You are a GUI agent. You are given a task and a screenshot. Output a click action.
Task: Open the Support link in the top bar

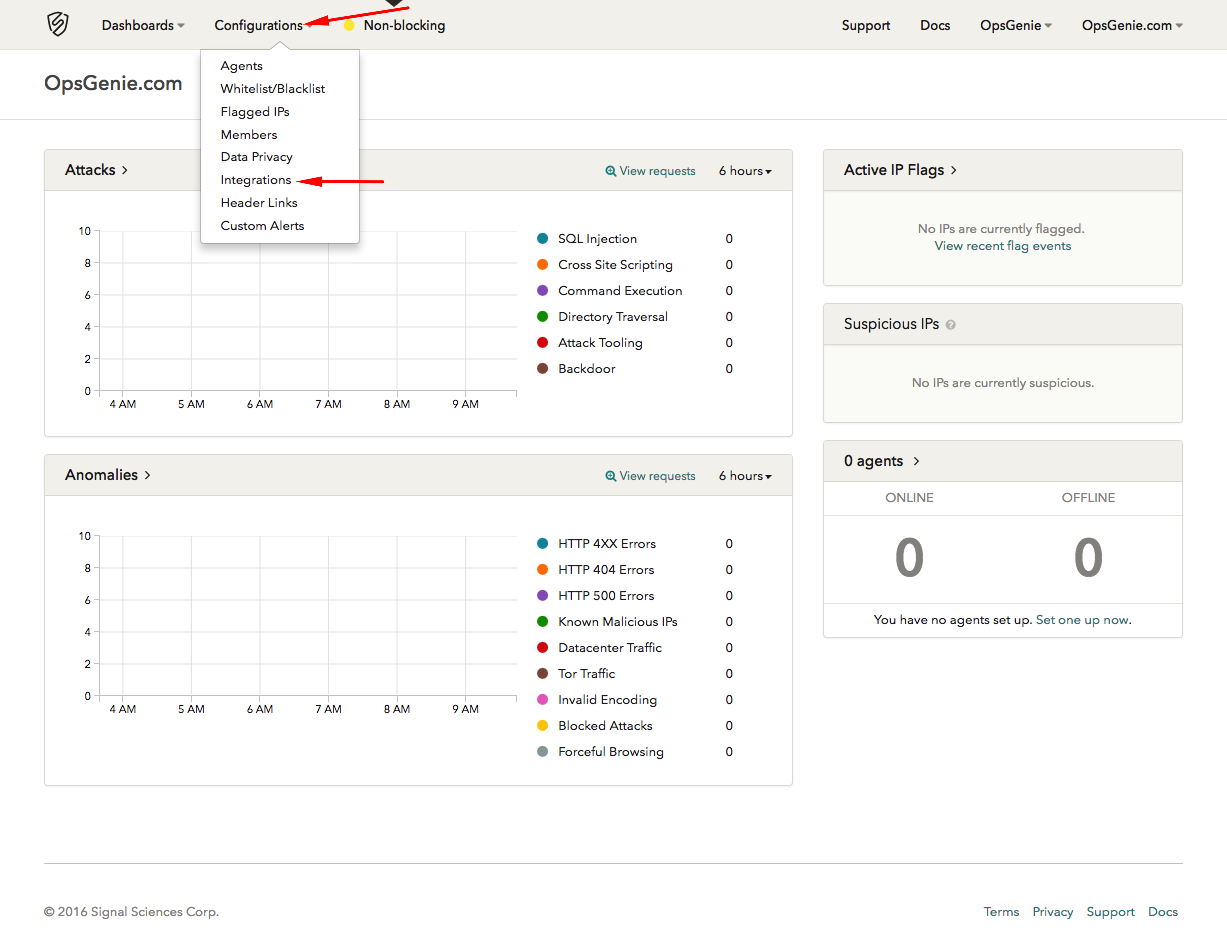pyautogui.click(x=866, y=26)
